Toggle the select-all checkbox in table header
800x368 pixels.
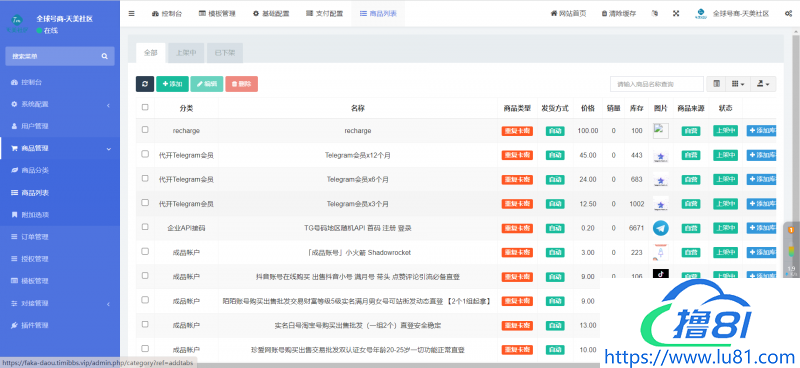145,107
